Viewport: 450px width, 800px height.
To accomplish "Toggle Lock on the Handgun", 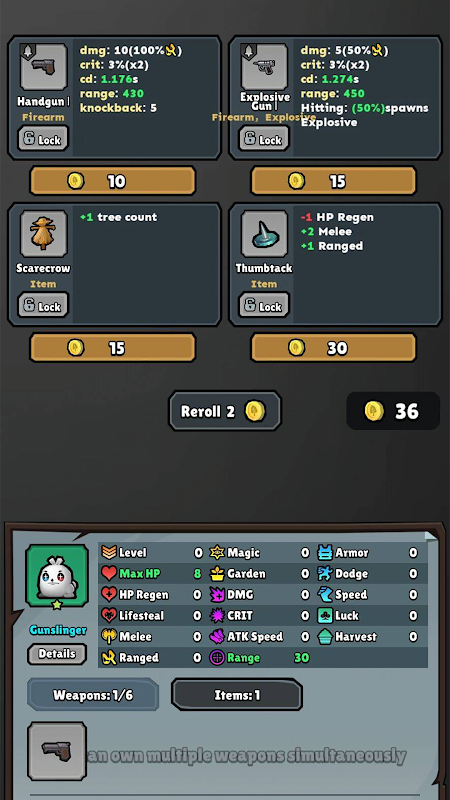I will tap(43, 138).
